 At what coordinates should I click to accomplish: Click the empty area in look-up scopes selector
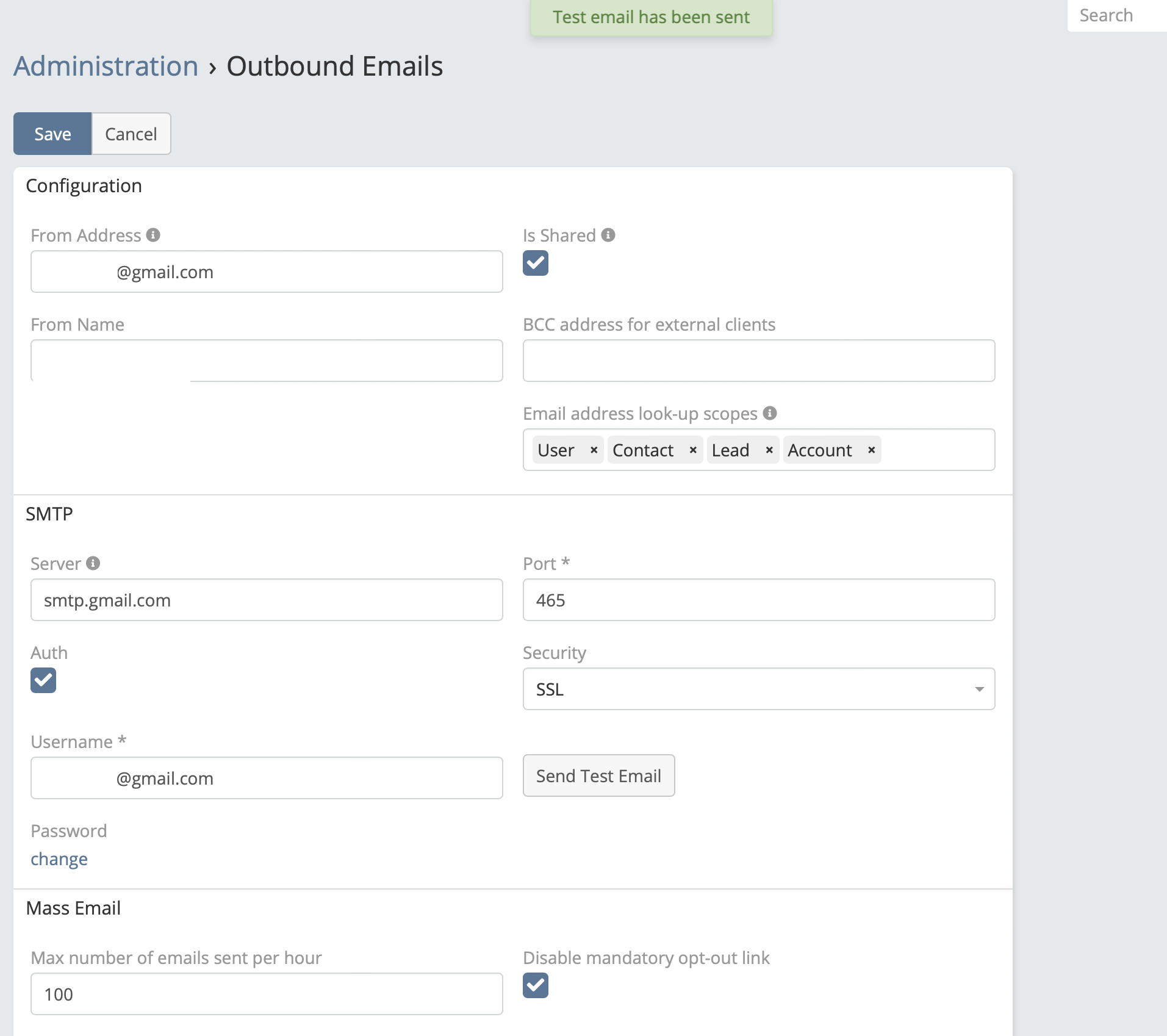(x=936, y=450)
